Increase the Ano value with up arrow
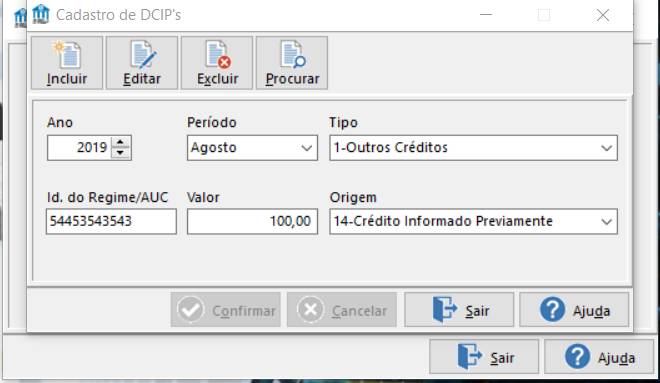Screen dimensions: 660x383 coord(121,142)
